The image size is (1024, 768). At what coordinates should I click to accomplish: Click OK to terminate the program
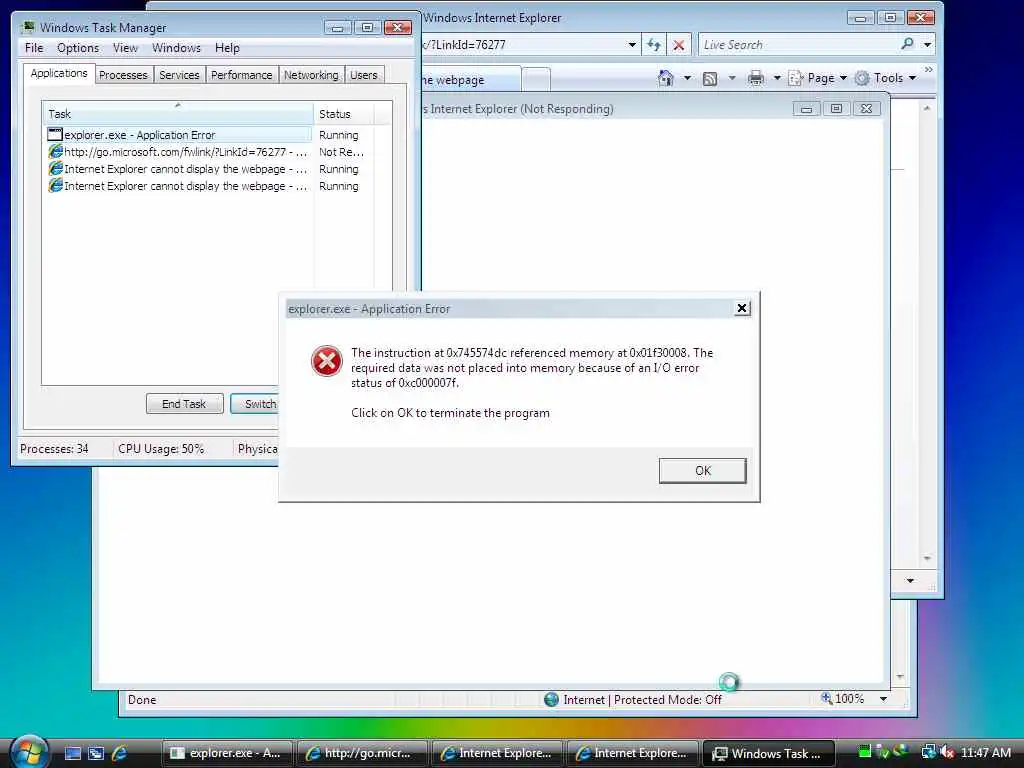(x=702, y=471)
